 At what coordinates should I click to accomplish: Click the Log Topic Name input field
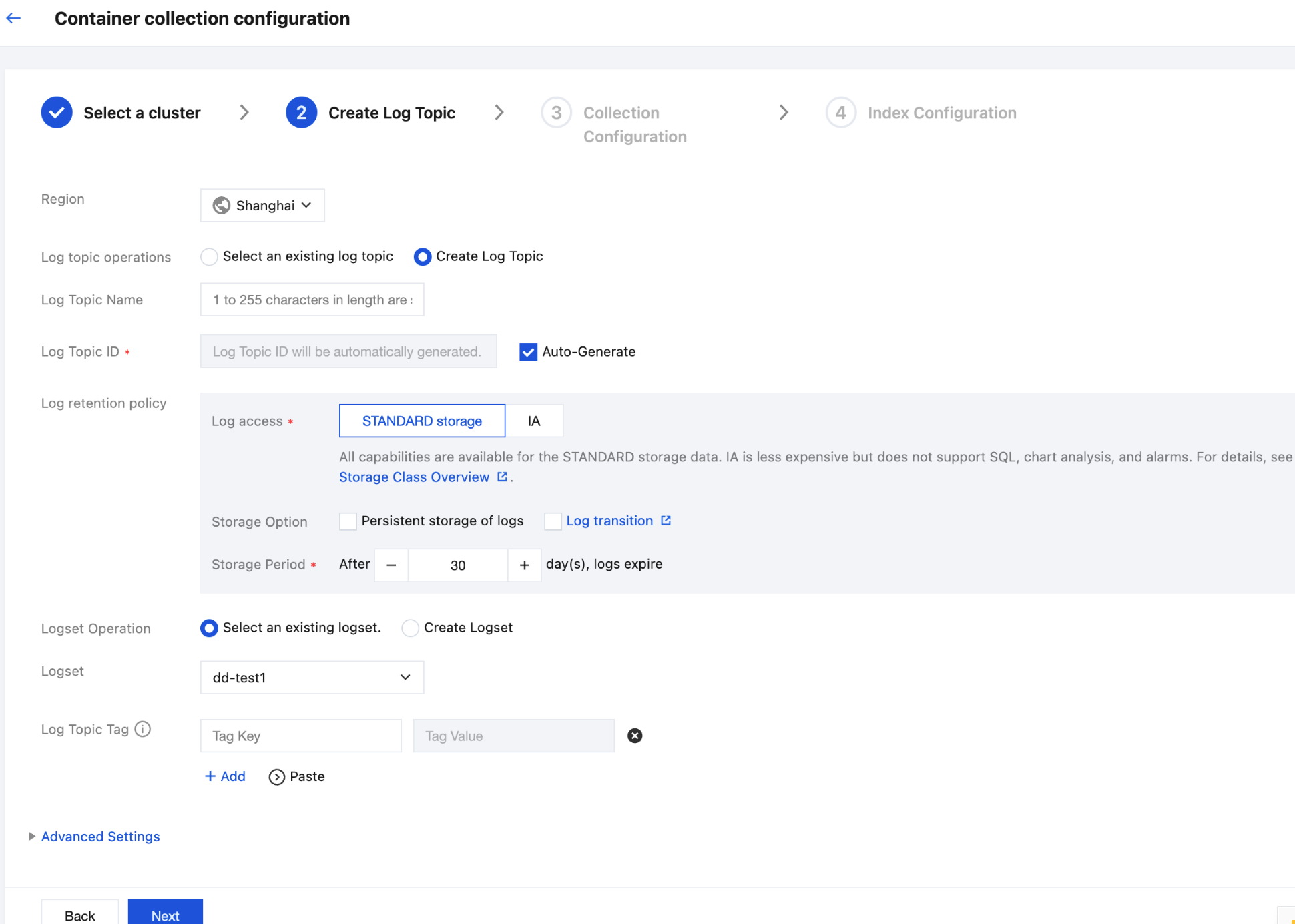tap(312, 300)
